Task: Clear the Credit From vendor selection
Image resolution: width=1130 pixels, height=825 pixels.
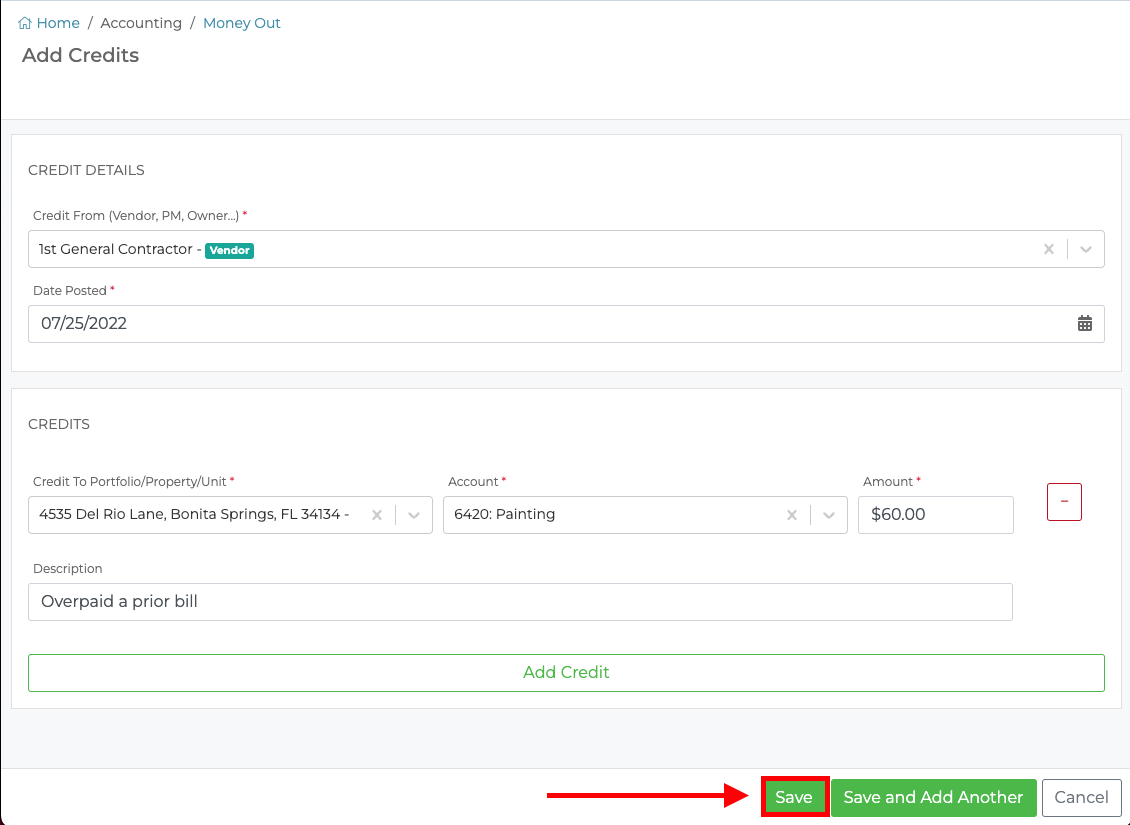Action: click(1048, 248)
